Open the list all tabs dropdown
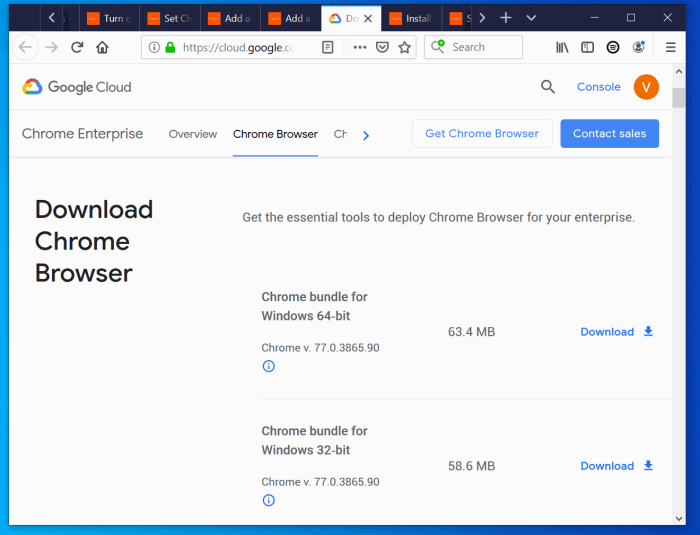Screen dimensions: 700x535 tap(531, 18)
